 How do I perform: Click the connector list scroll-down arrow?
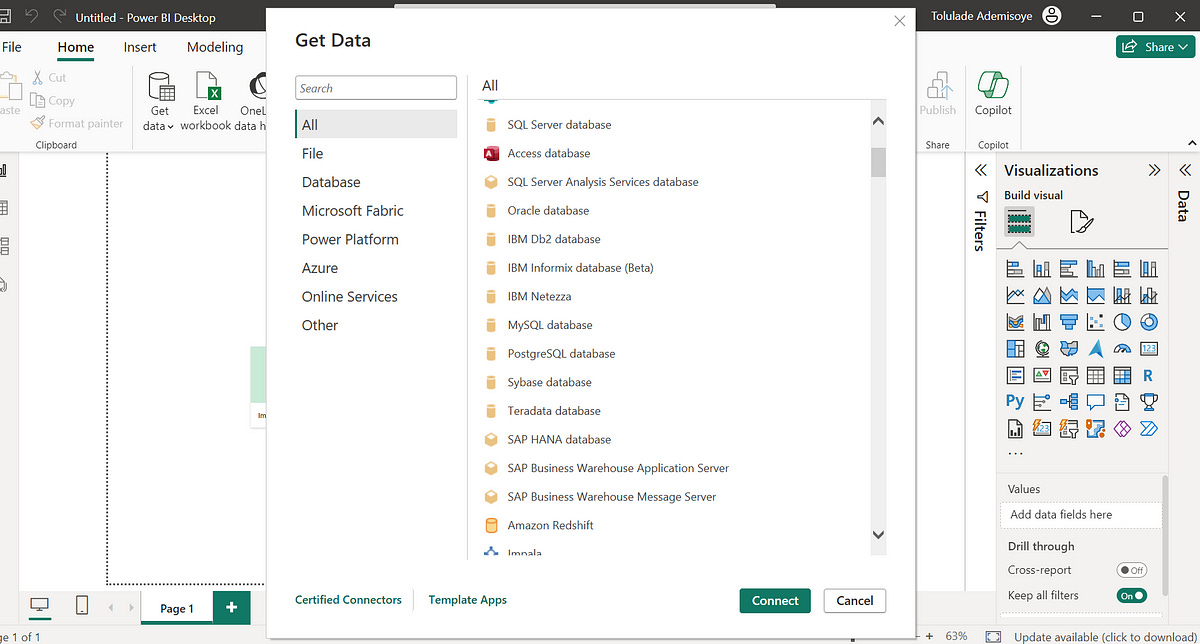point(878,536)
